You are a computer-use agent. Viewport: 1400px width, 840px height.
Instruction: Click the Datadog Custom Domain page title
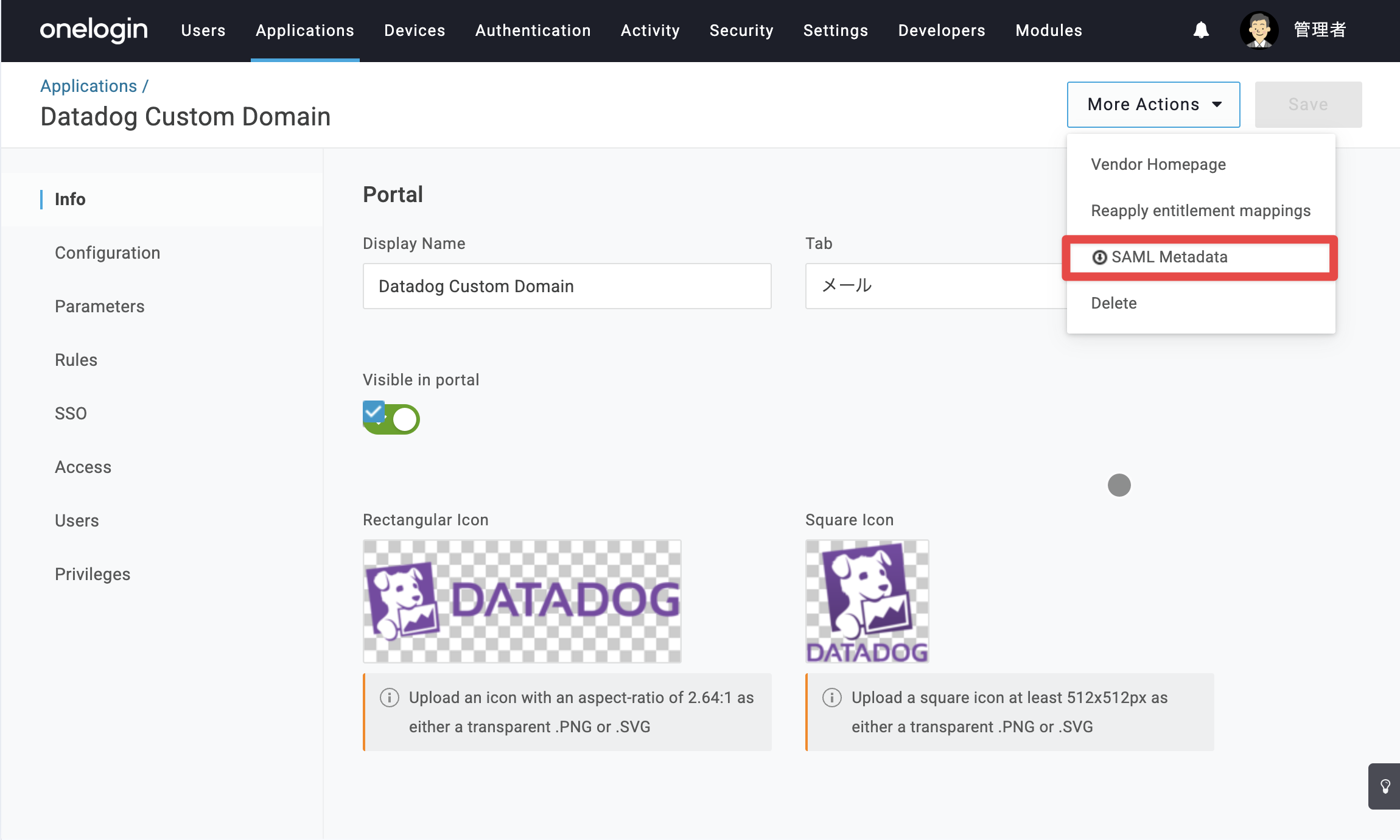click(186, 117)
